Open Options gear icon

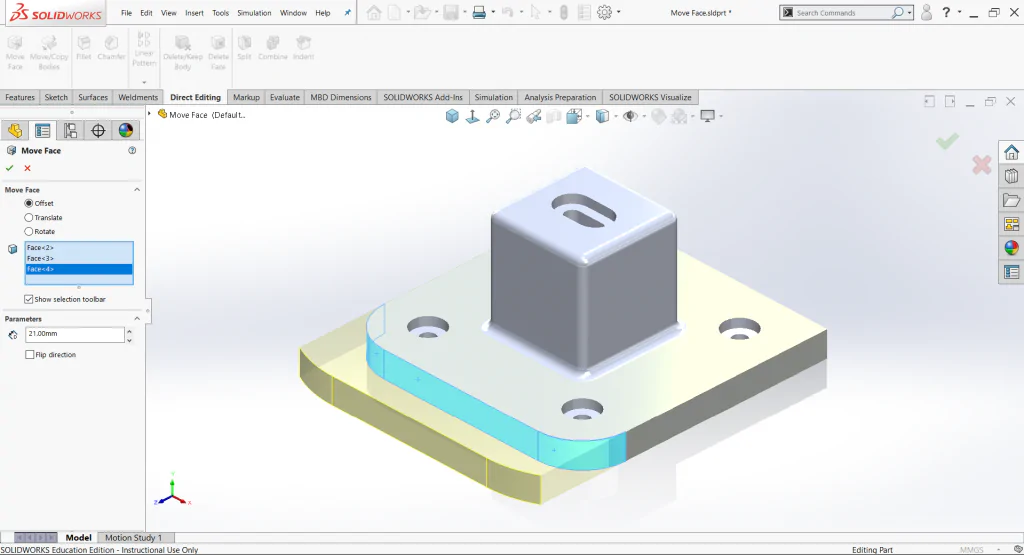point(604,12)
